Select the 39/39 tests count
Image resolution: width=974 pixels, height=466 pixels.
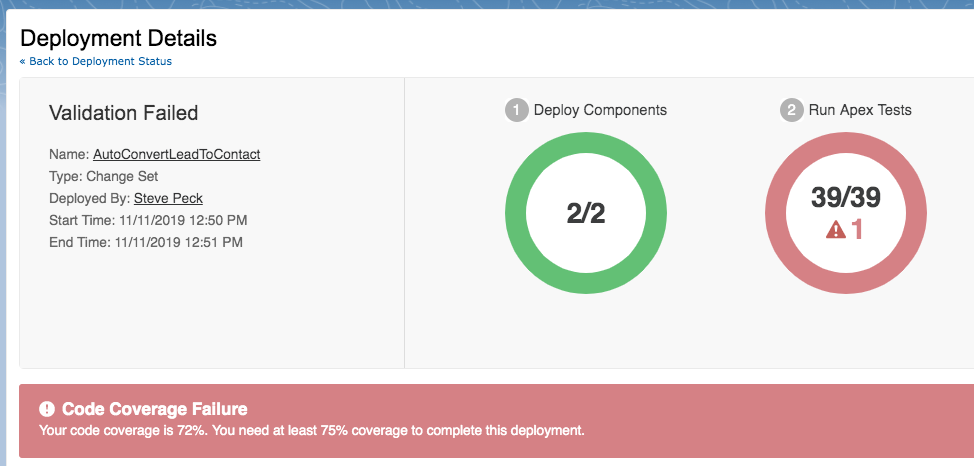tap(845, 198)
